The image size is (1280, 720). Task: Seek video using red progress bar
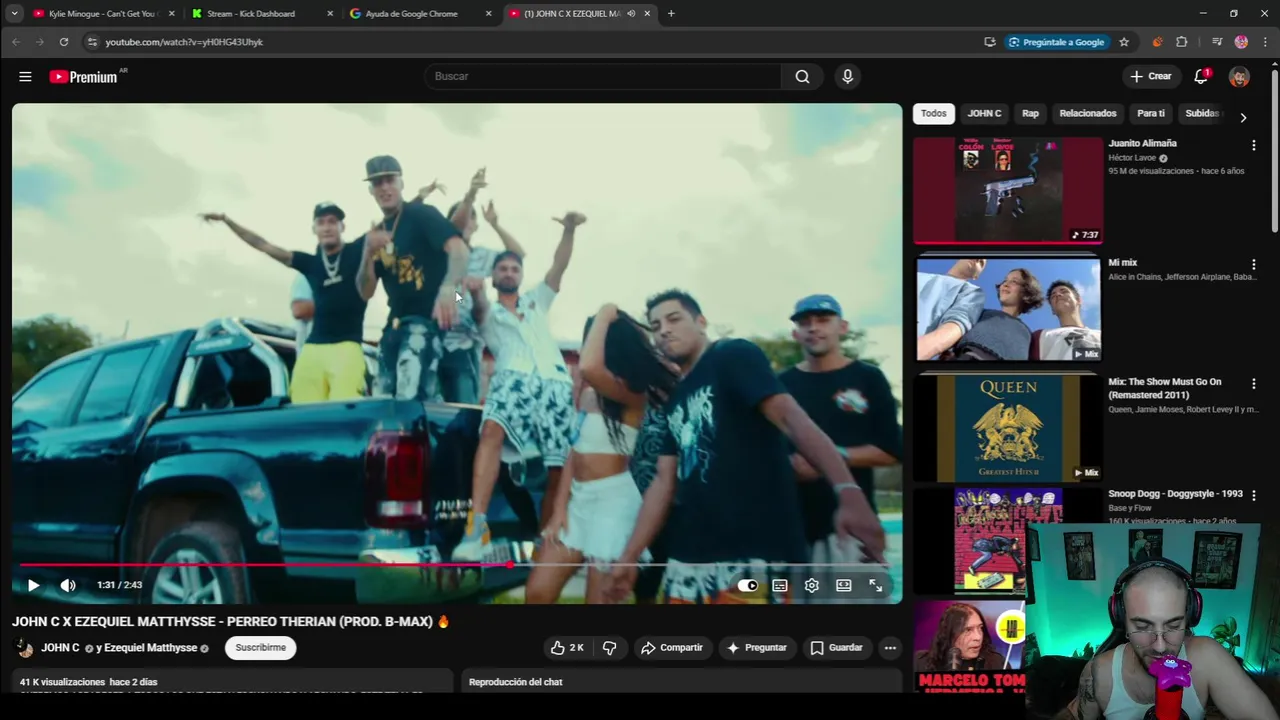(457, 565)
